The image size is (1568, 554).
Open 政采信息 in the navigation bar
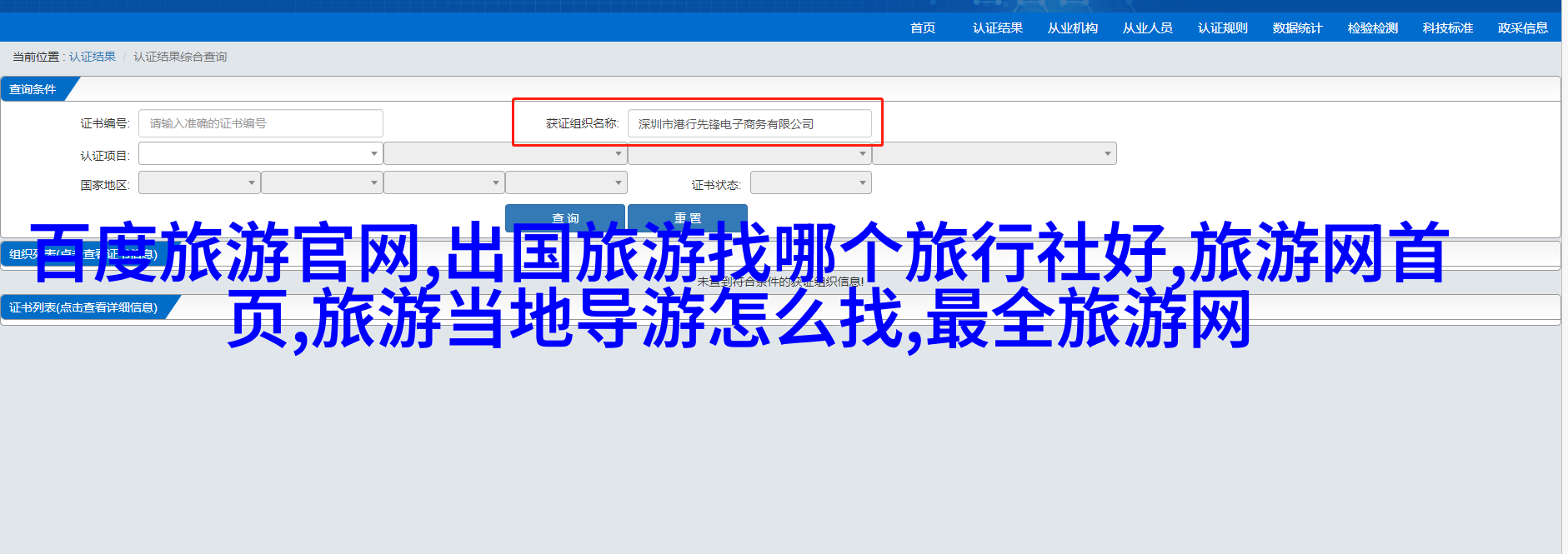1523,28
